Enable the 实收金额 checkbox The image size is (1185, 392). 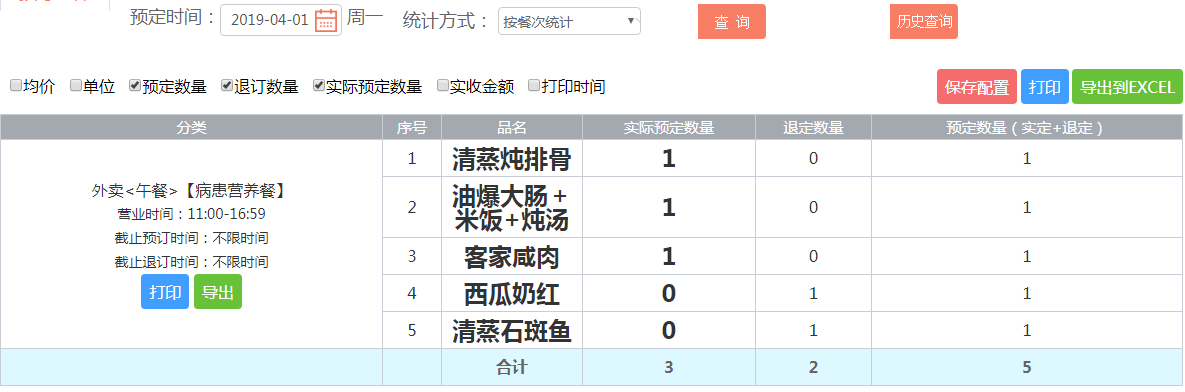click(443, 86)
